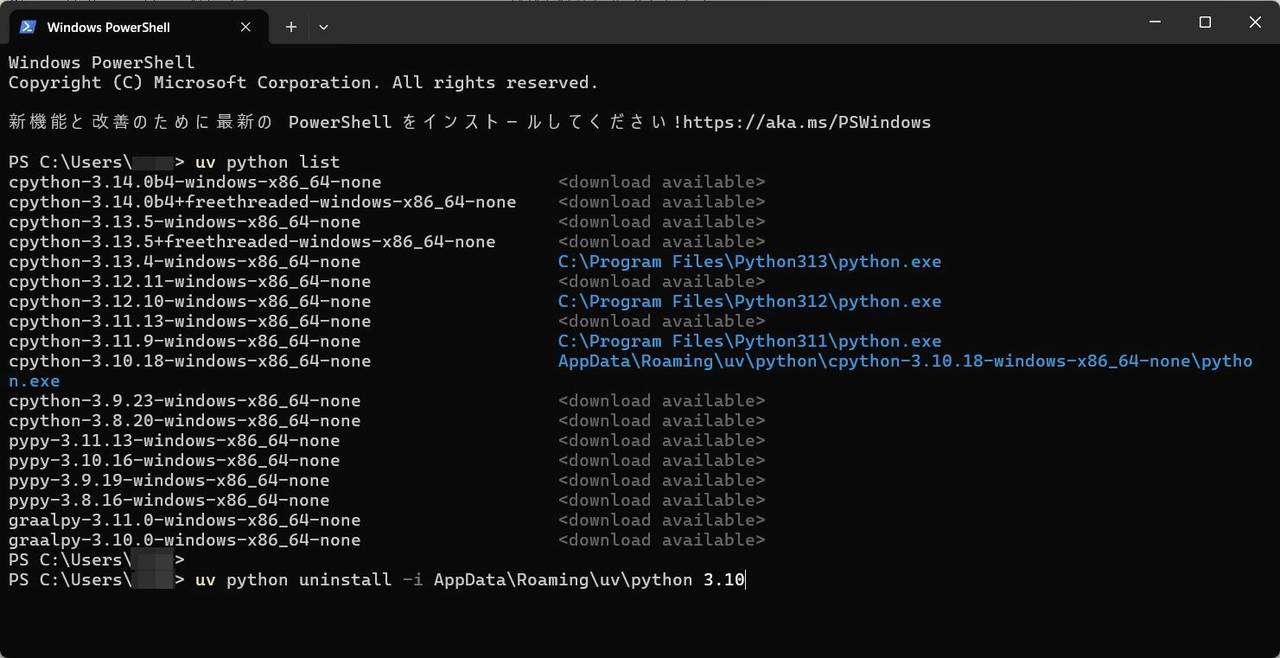Click the path "C:\Program Files\Python313\python.exe"

pyautogui.click(x=750, y=262)
